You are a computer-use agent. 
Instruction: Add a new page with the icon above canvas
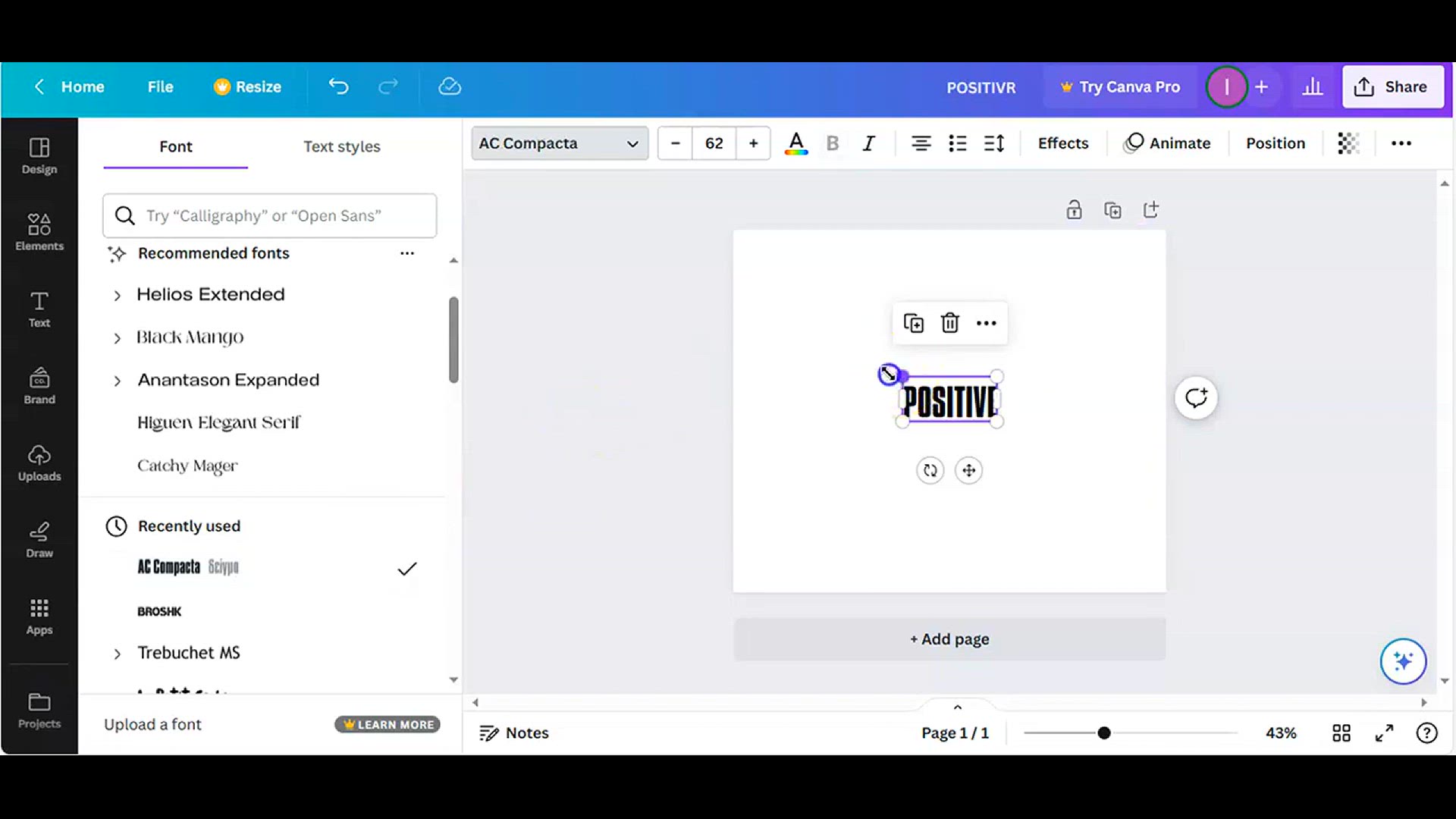[1151, 210]
